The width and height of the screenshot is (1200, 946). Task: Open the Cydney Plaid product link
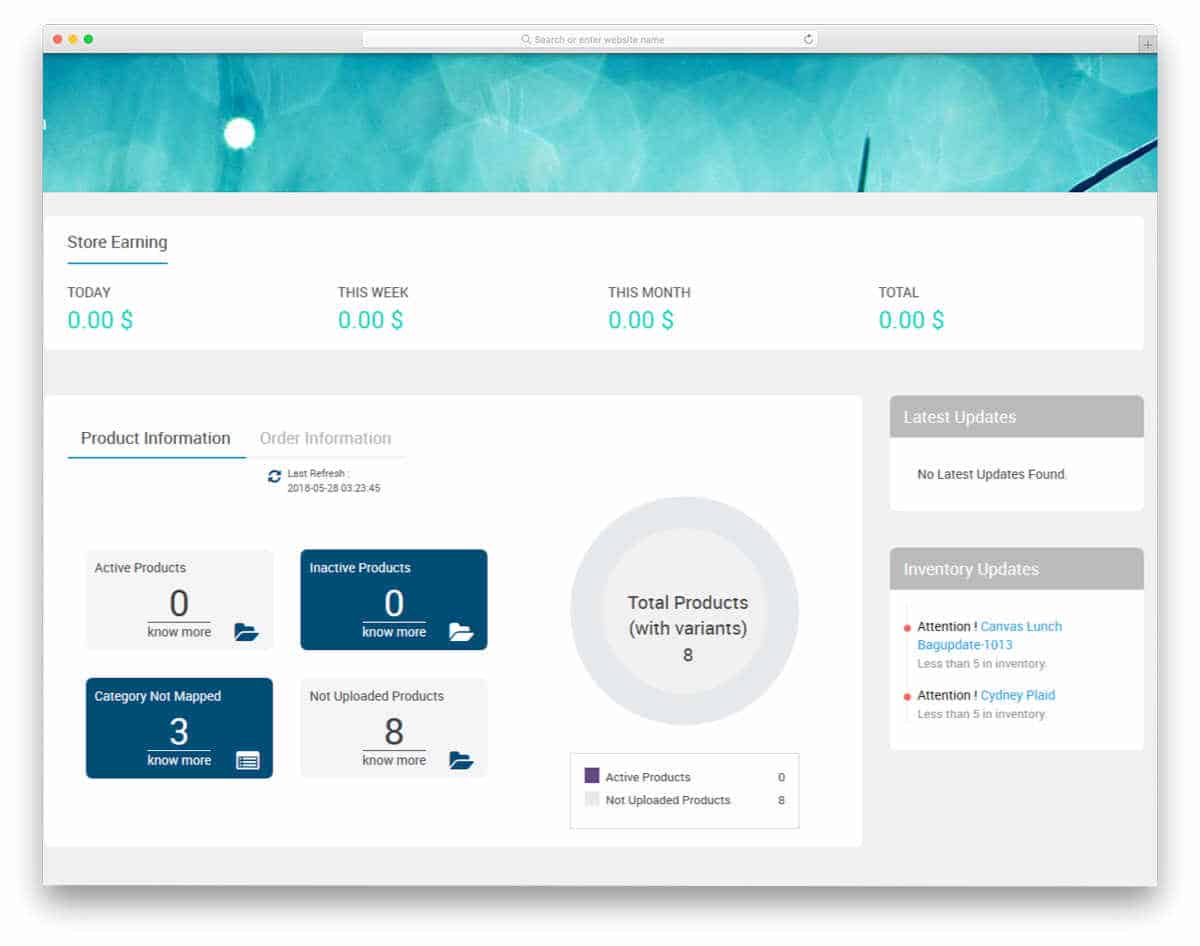click(1017, 695)
